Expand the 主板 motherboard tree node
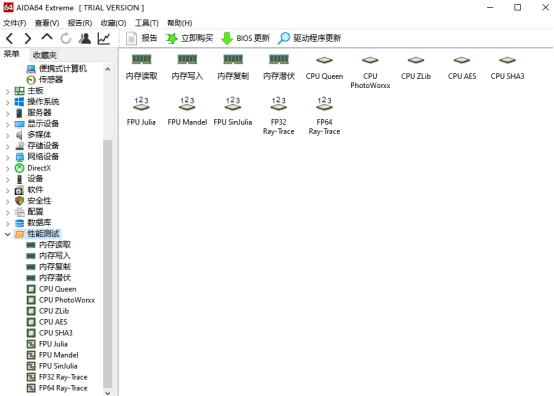Screen dimensions: 554x396 point(7,91)
